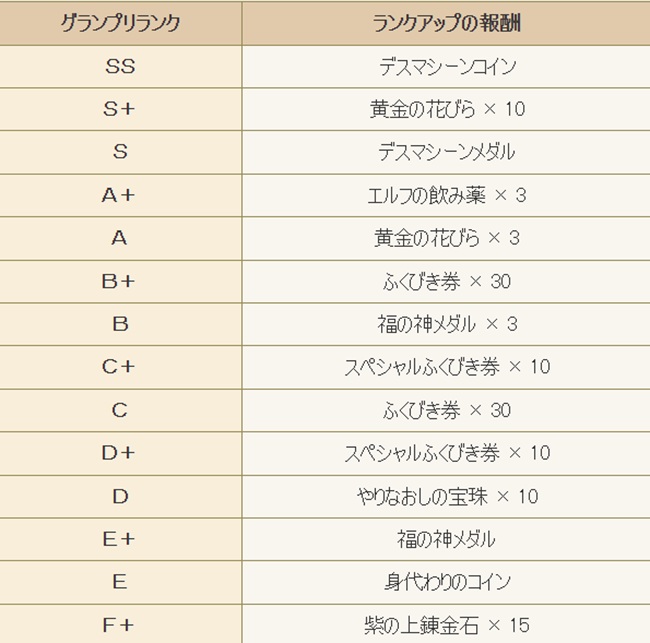Click the デスマシーンコイン reward cell
The image size is (650, 643).
[x=446, y=67]
